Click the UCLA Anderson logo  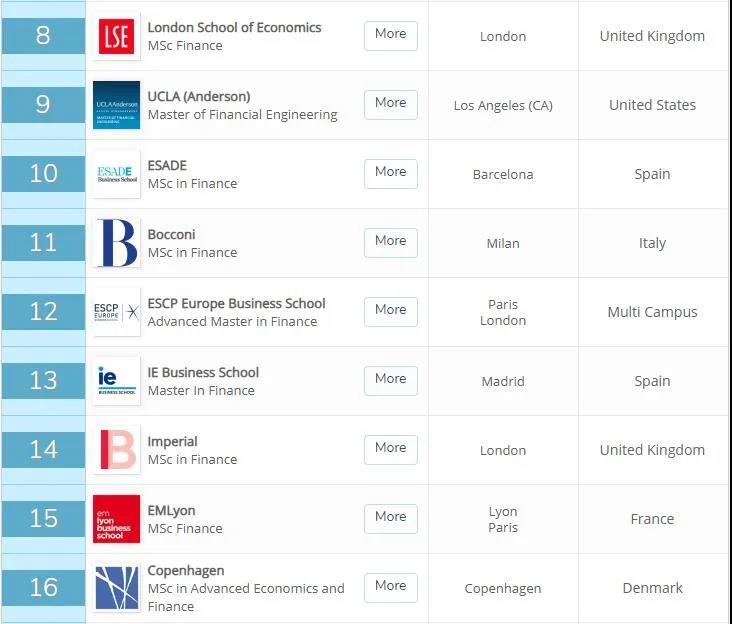pyautogui.click(x=116, y=105)
